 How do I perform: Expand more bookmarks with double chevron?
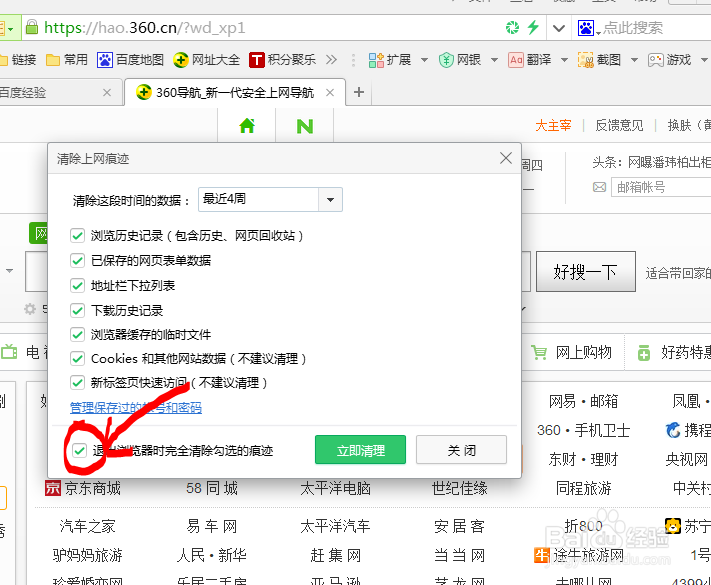point(331,59)
